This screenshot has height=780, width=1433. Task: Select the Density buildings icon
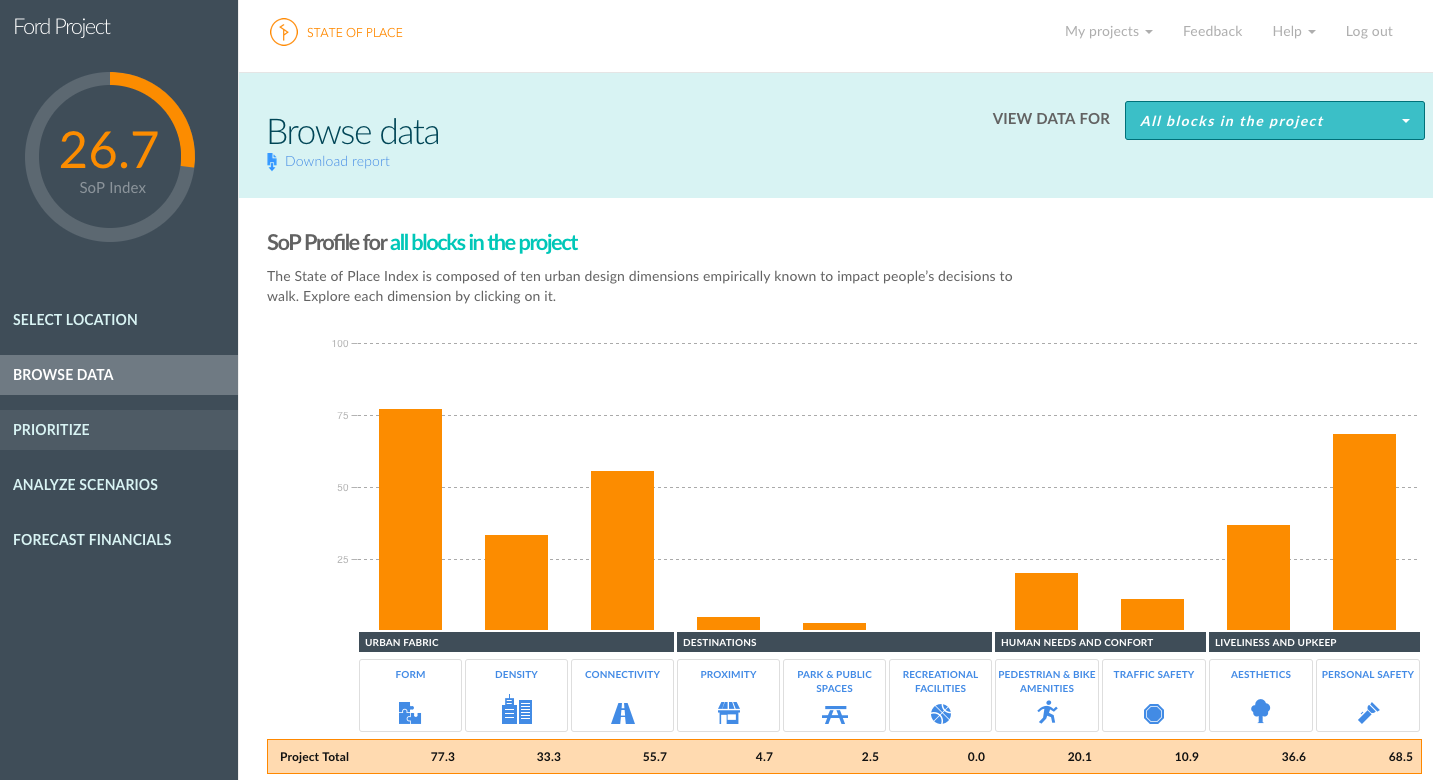point(516,711)
